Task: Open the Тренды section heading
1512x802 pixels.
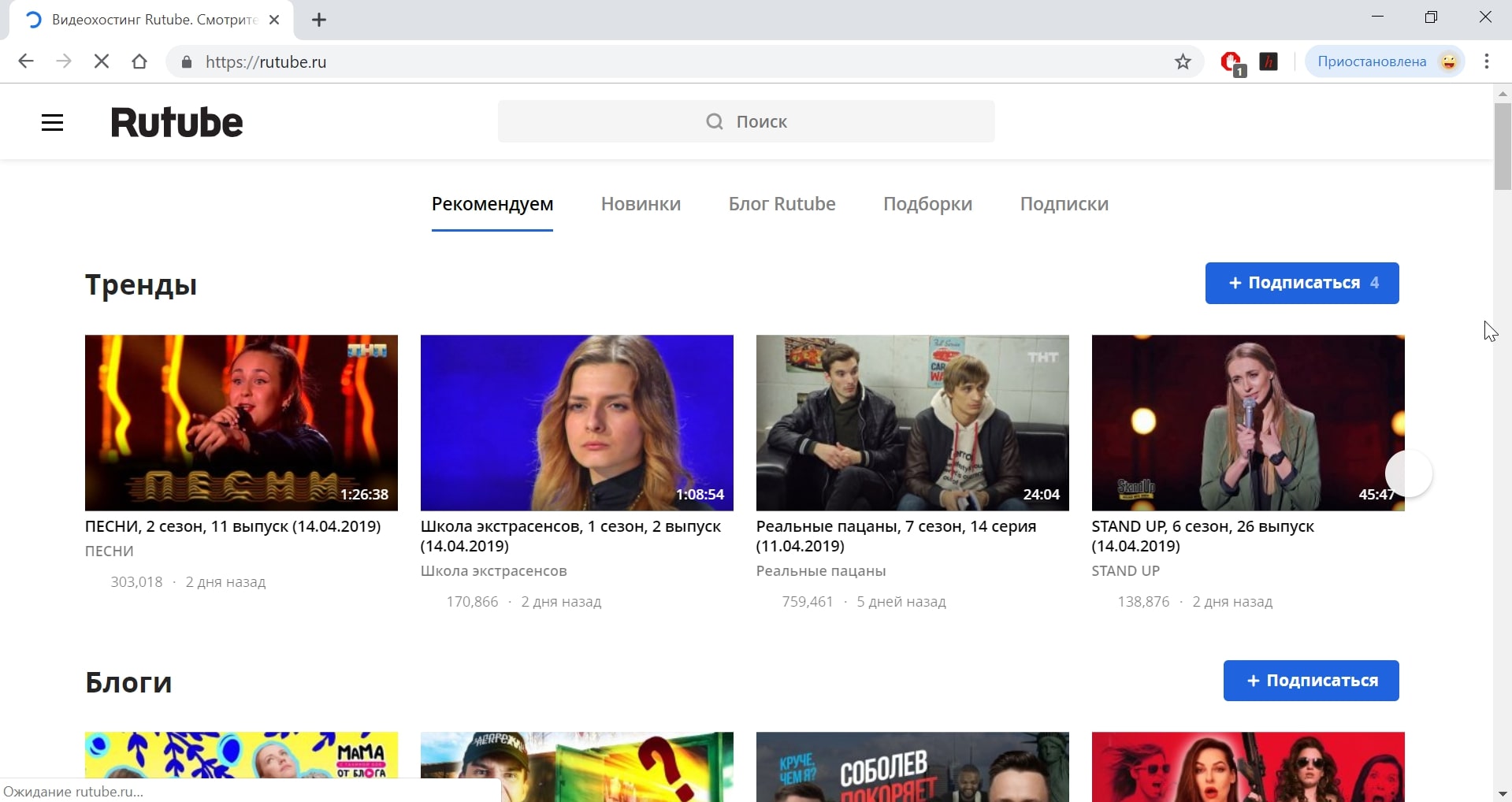Action: click(x=141, y=284)
